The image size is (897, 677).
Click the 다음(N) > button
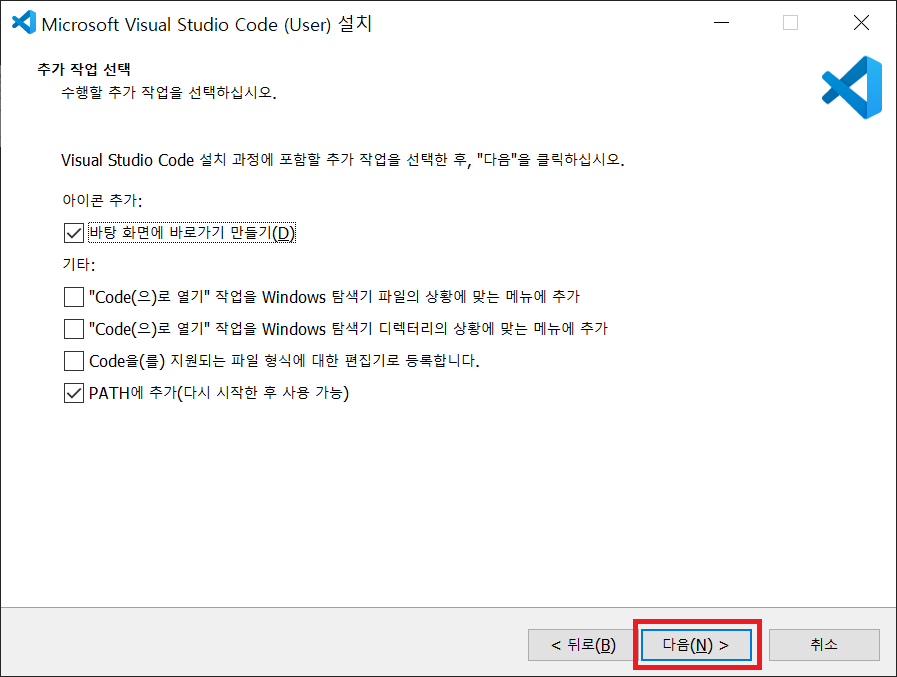tap(696, 645)
